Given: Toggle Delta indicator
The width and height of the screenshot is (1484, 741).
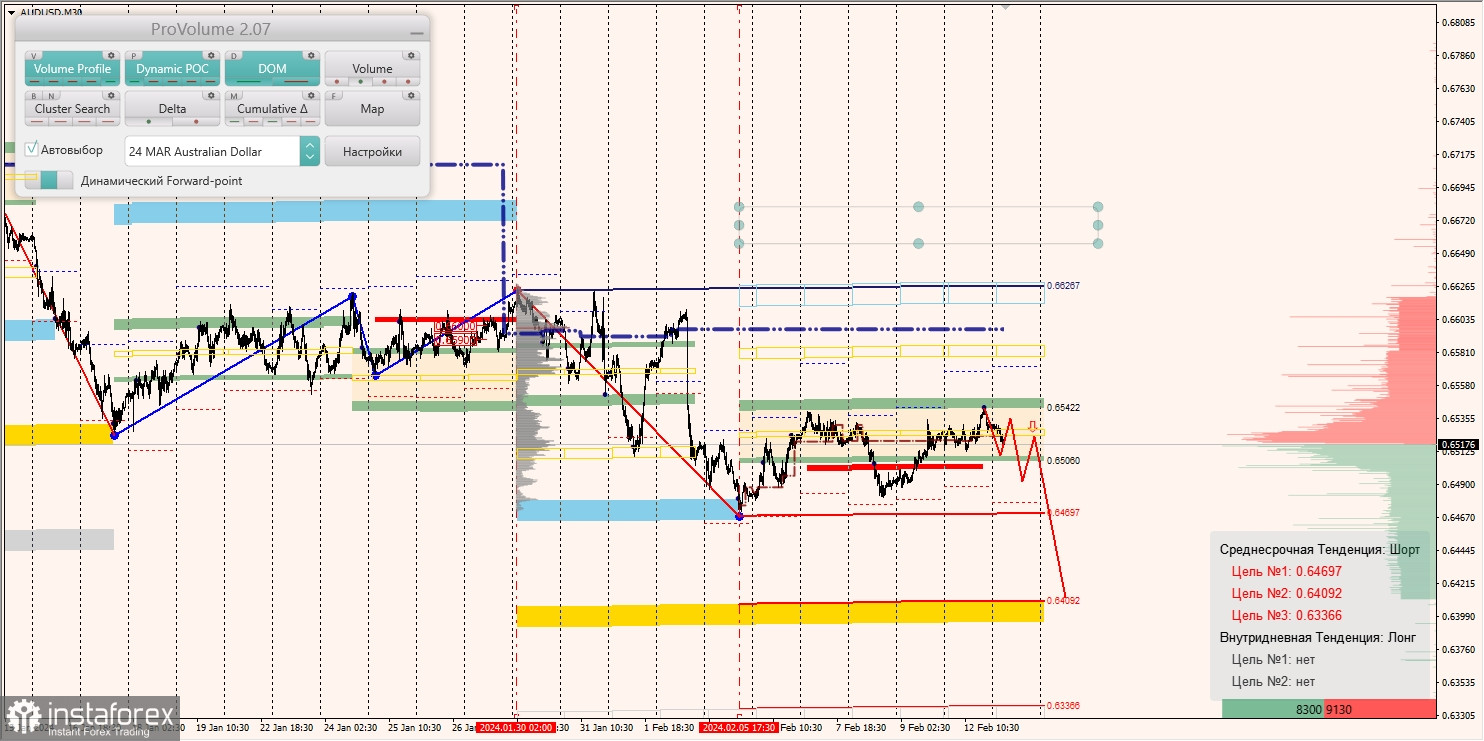Looking at the screenshot, I should (172, 109).
